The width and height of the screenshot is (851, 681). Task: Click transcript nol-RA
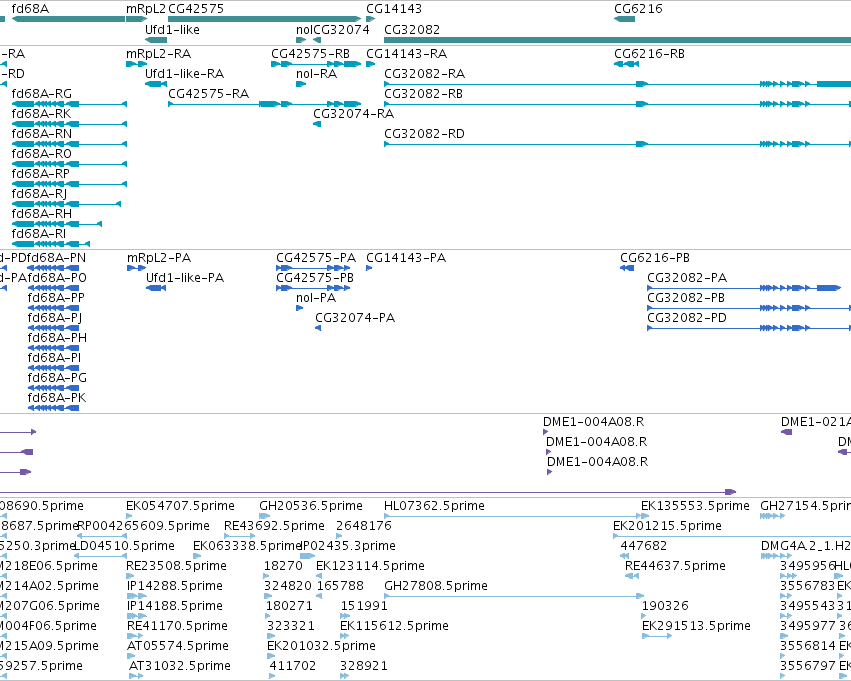(x=301, y=84)
